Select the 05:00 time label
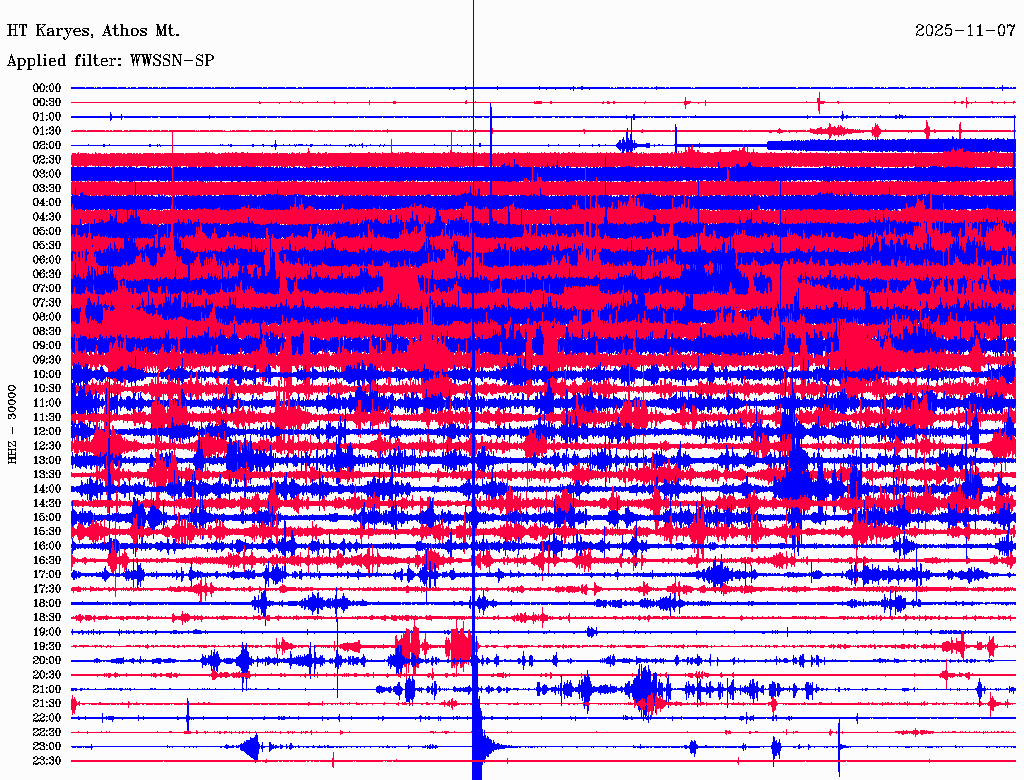This screenshot has width=1024, height=780. tap(47, 231)
